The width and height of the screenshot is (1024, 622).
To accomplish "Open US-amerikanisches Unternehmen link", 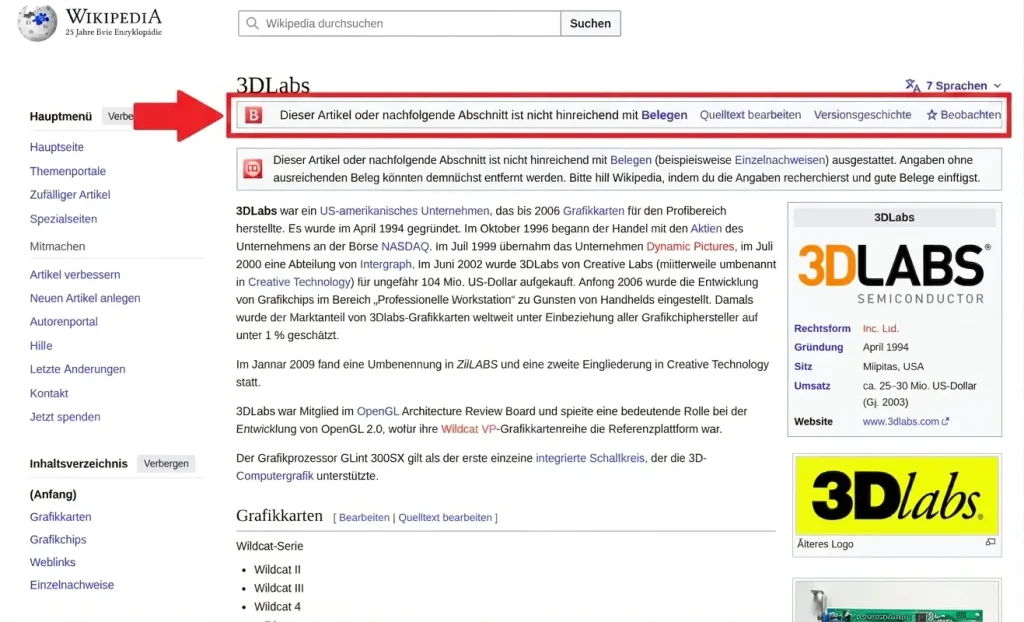I will (x=404, y=211).
